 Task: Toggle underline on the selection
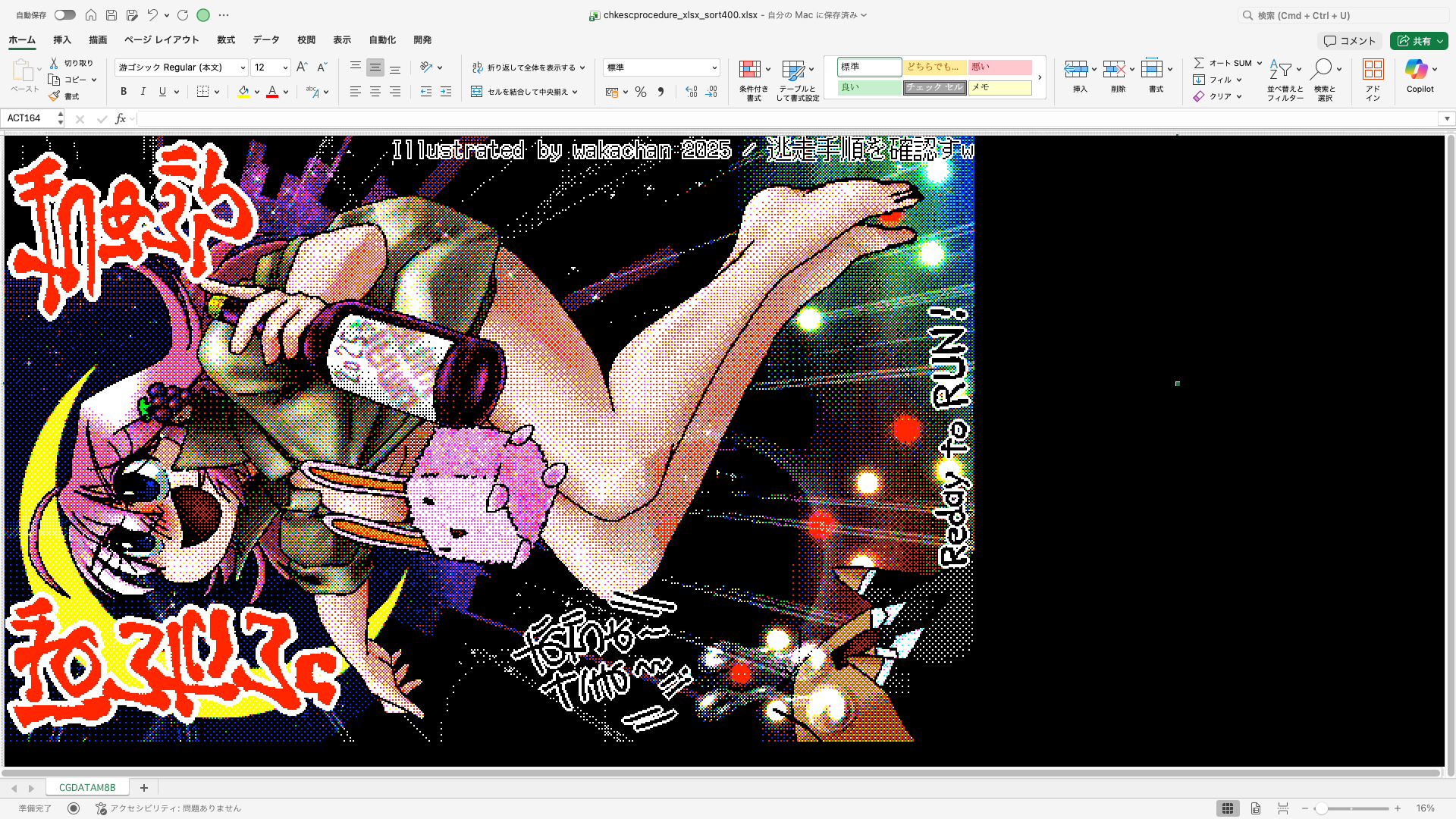pos(162,91)
